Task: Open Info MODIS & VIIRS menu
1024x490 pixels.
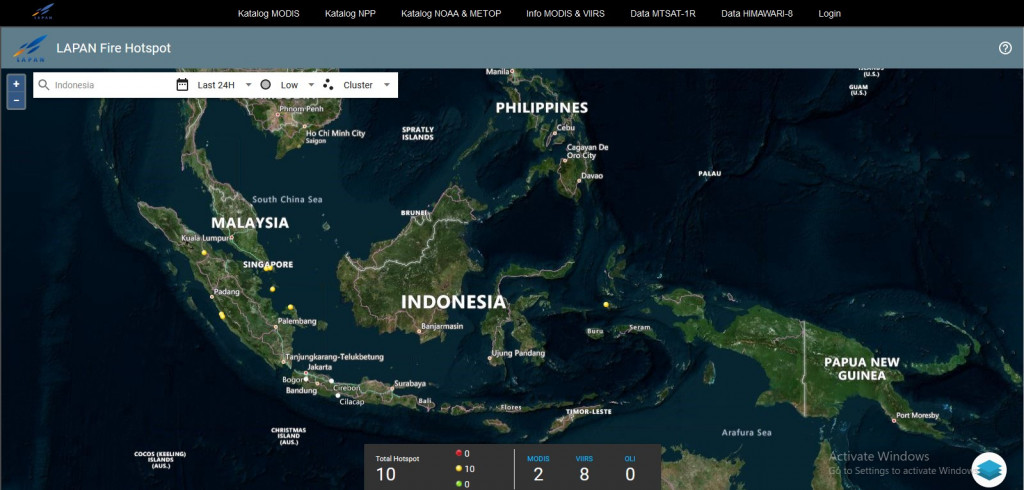Action: coord(566,13)
